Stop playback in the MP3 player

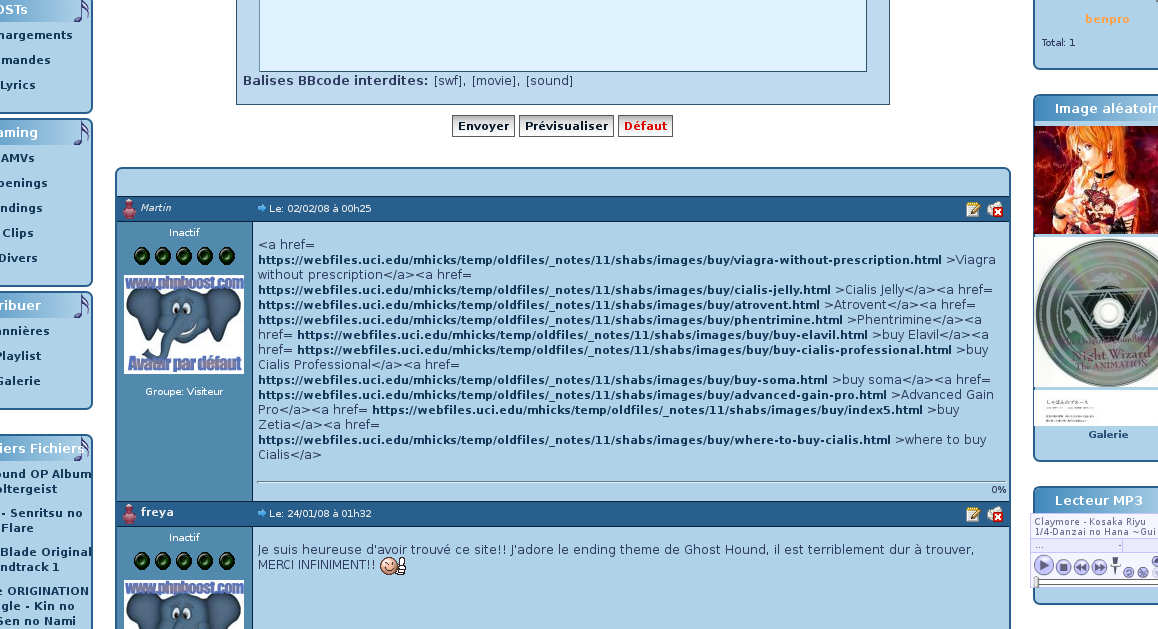click(x=1064, y=567)
